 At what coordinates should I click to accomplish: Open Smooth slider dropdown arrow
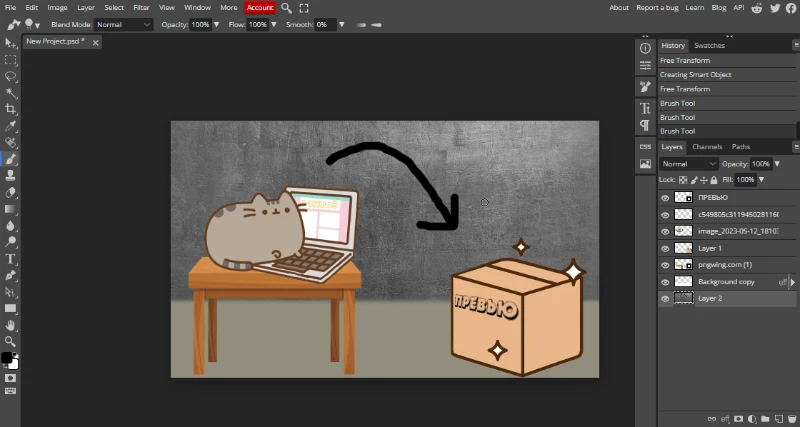(x=342, y=24)
